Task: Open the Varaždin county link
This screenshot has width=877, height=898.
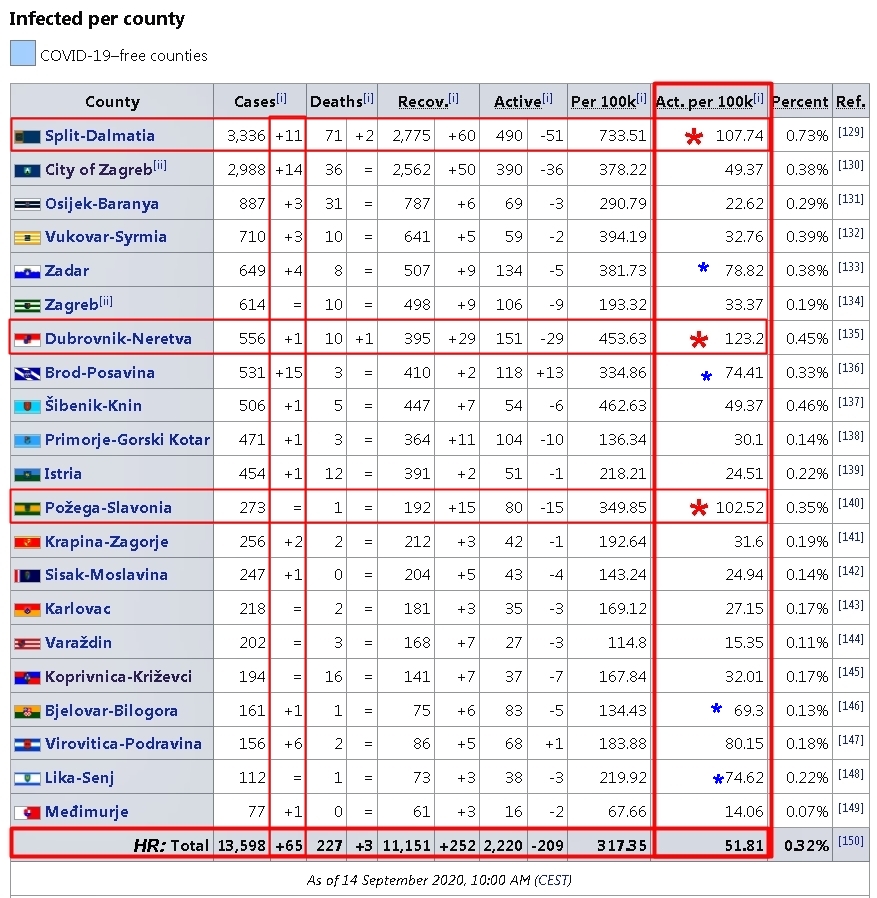Action: (78, 643)
